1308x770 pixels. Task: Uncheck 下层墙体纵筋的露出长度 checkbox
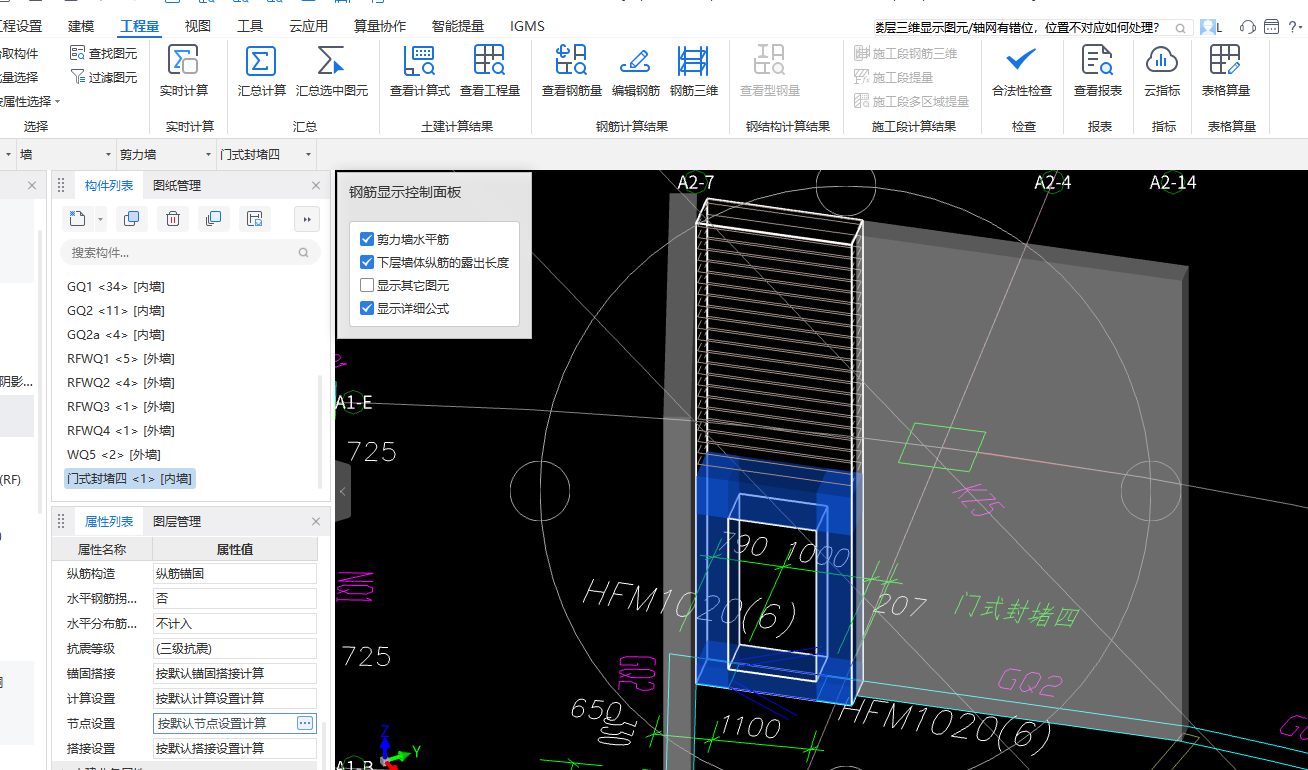pyautogui.click(x=367, y=262)
